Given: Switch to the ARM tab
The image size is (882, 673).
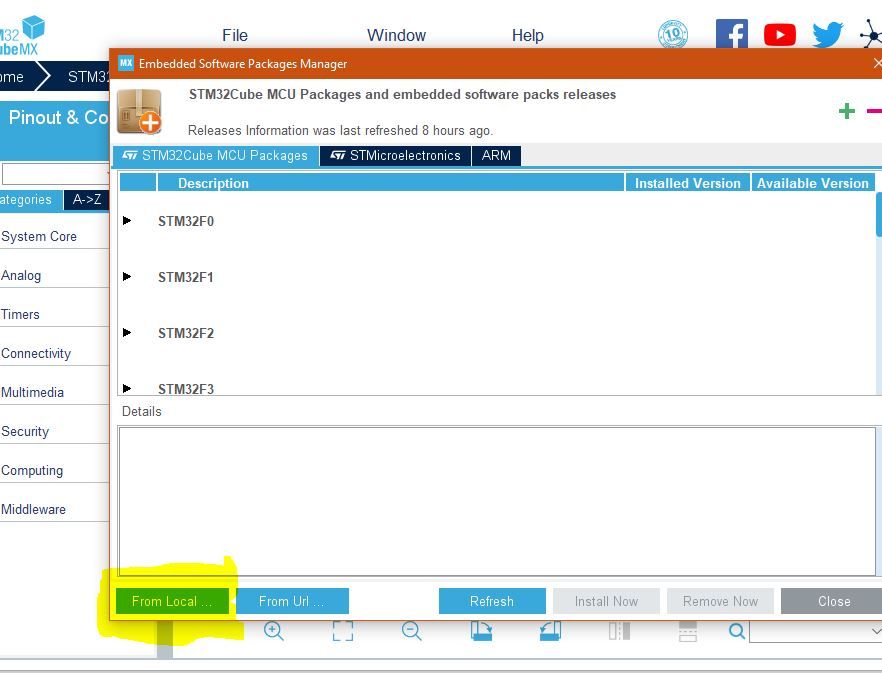Looking at the screenshot, I should (496, 155).
